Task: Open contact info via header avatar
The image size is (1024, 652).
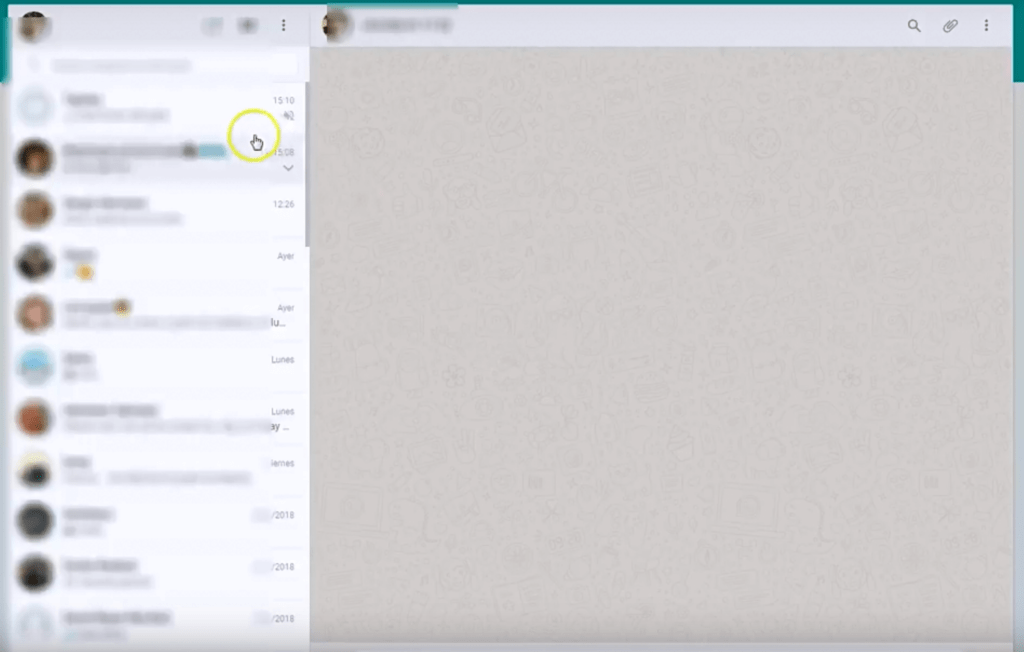Action: pos(337,25)
